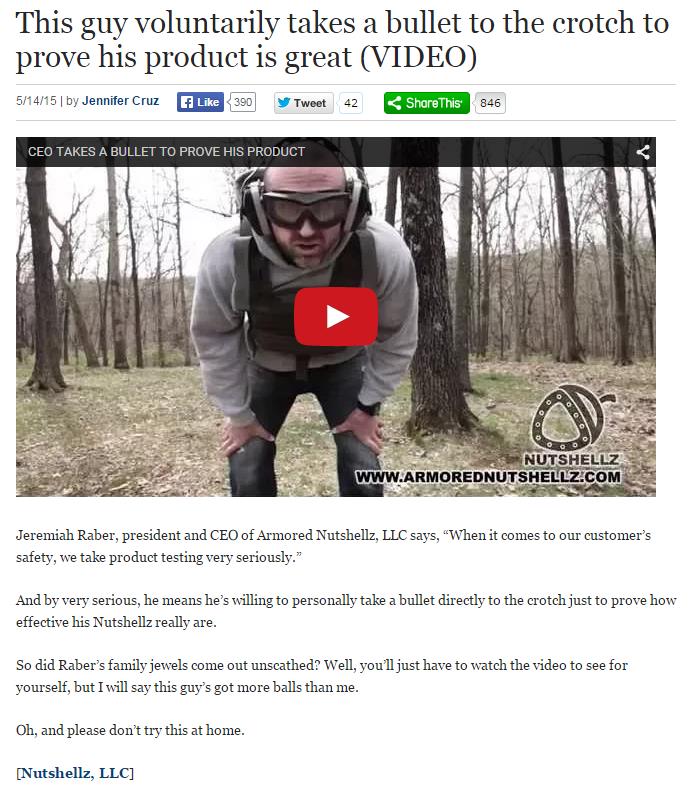Click the Facebook 'f' logo icon

point(187,102)
